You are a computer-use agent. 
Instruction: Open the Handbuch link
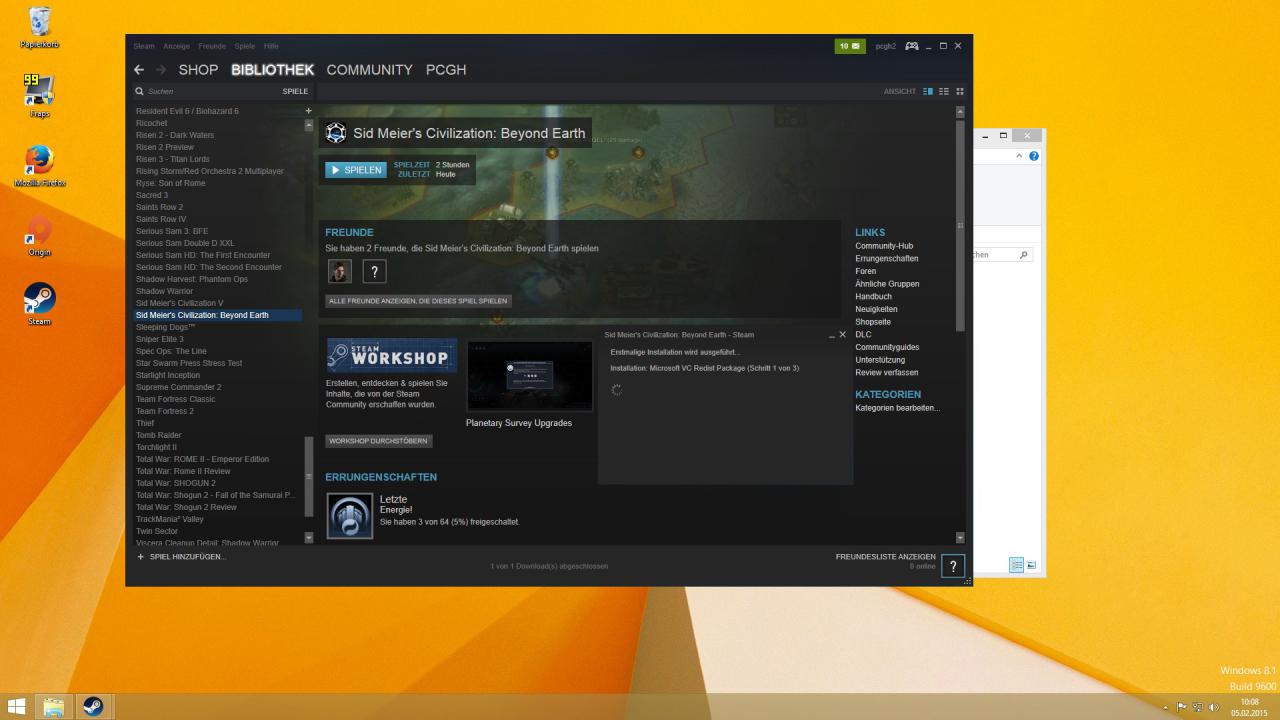point(873,296)
